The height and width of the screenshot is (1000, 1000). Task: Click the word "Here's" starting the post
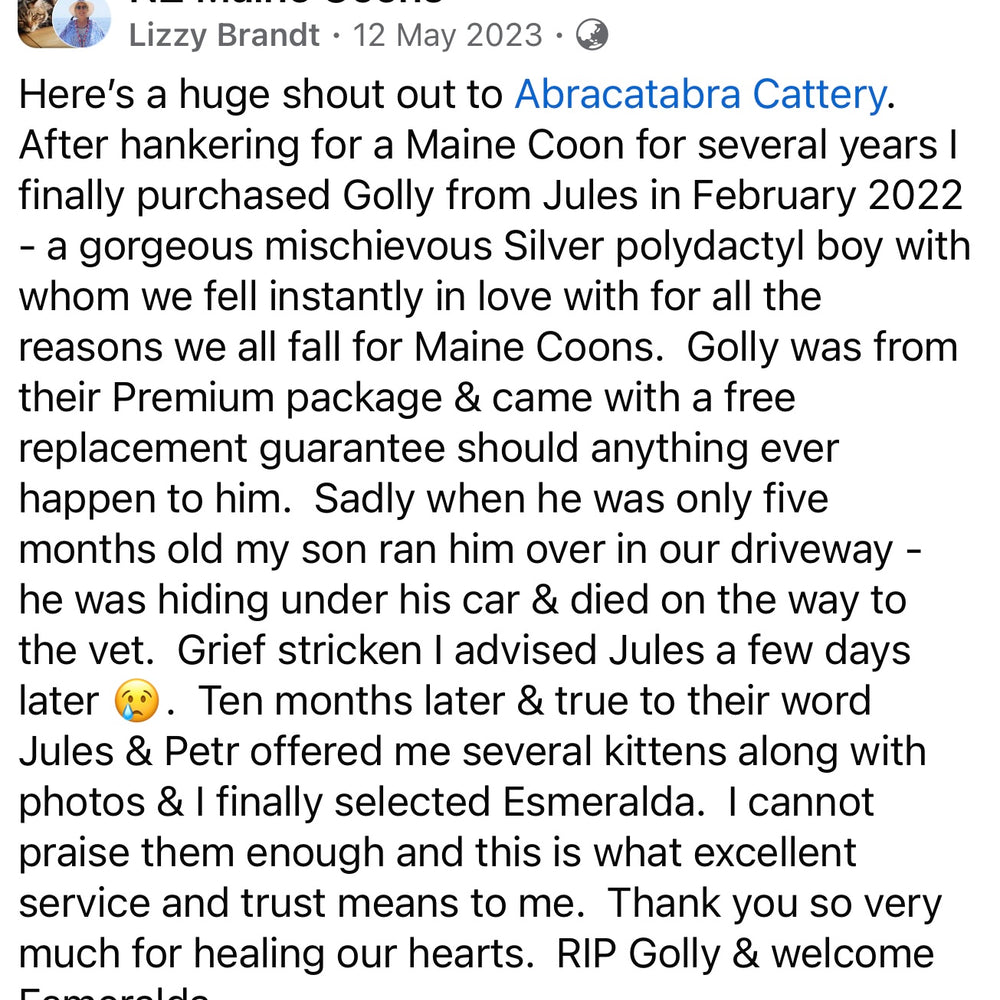(77, 94)
